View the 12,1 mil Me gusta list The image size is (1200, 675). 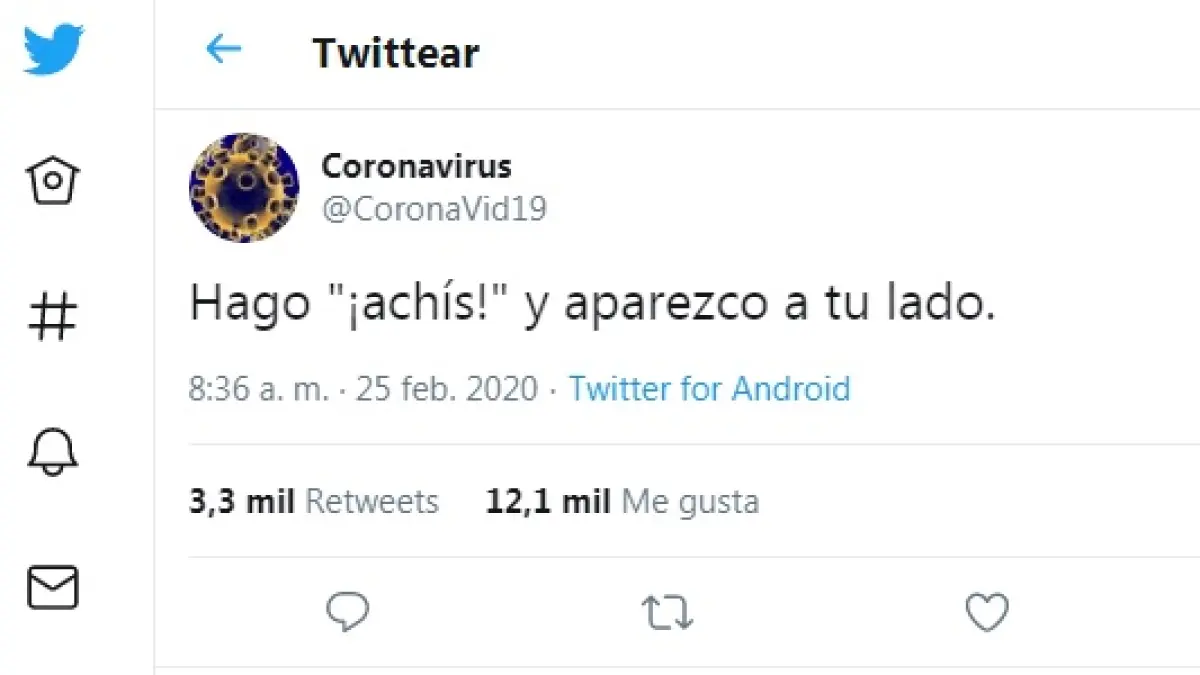click(622, 501)
